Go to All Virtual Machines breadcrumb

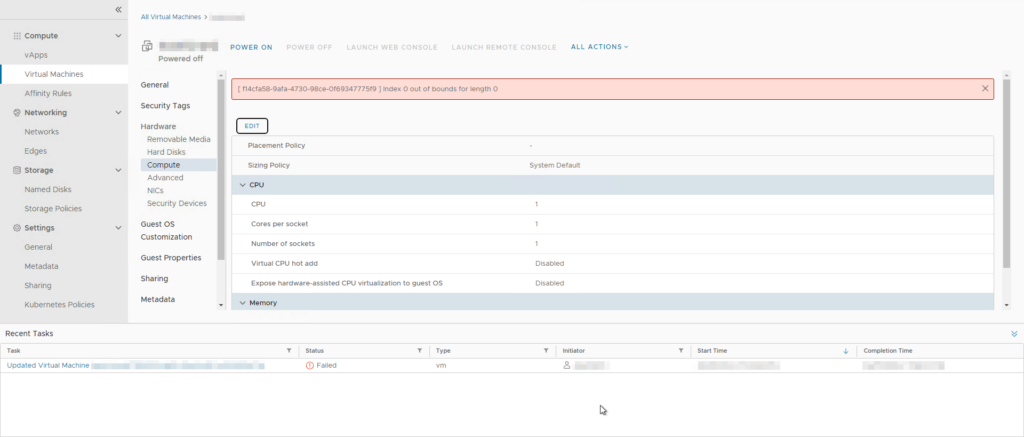[169, 17]
